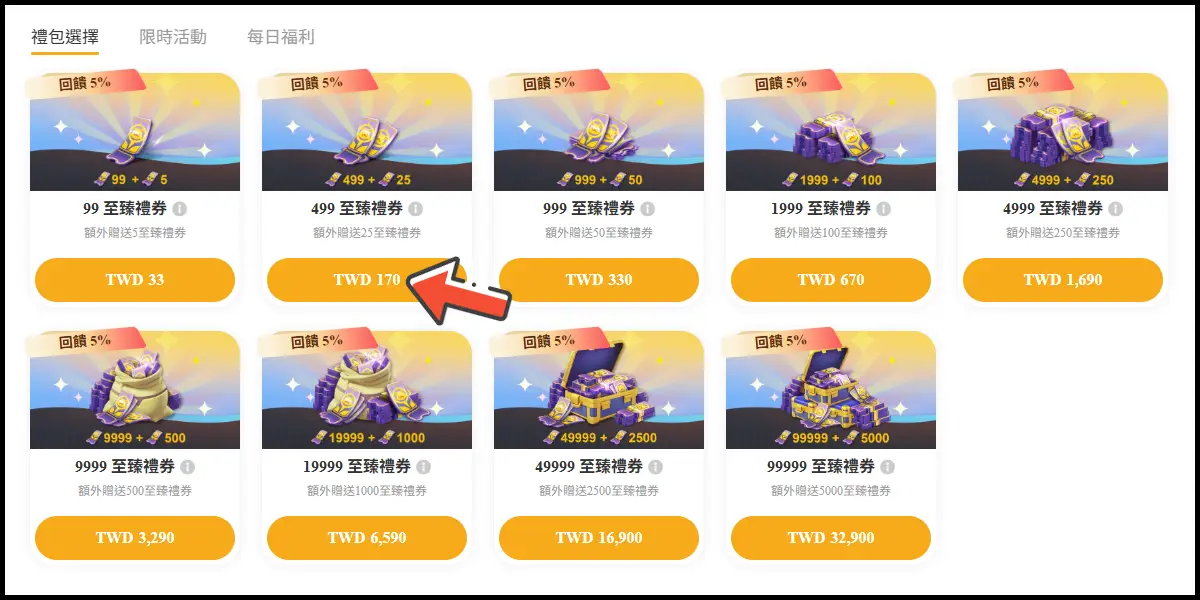Select the 9999 + 500 sack thumbnail
1200x600 pixels.
135,389
